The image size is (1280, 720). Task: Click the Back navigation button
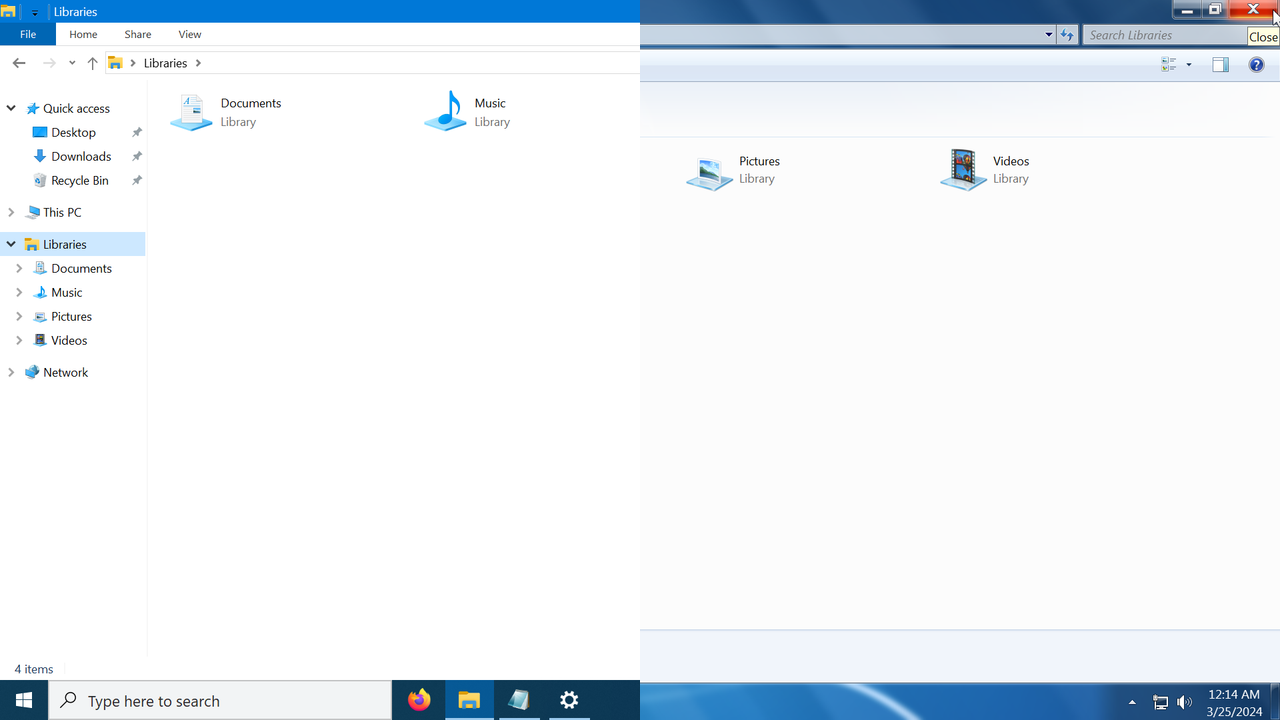(18, 62)
